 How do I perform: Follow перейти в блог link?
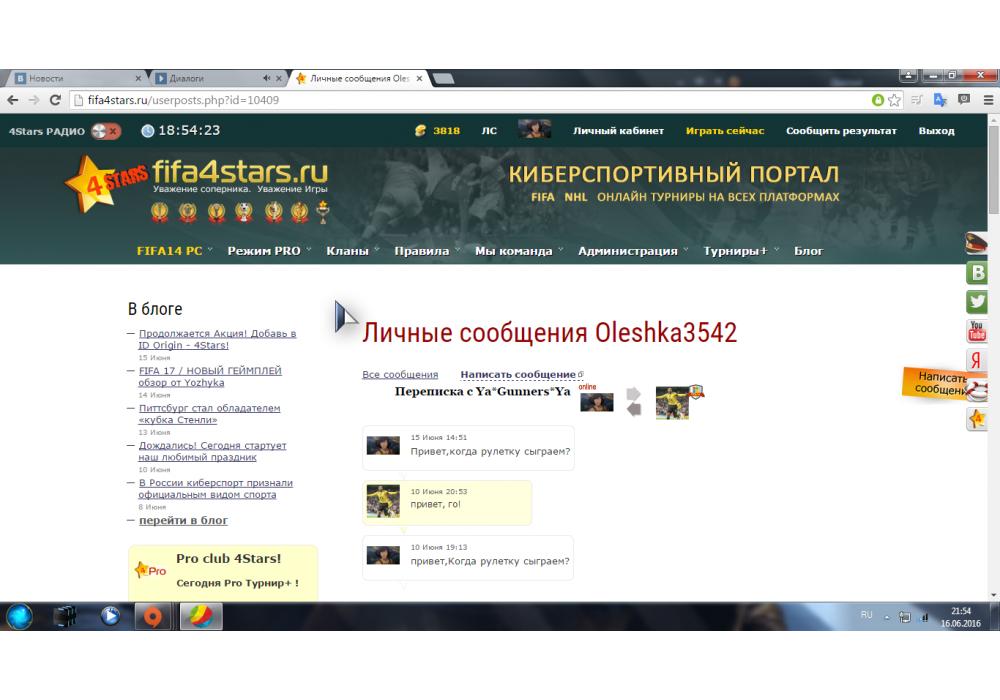183,520
